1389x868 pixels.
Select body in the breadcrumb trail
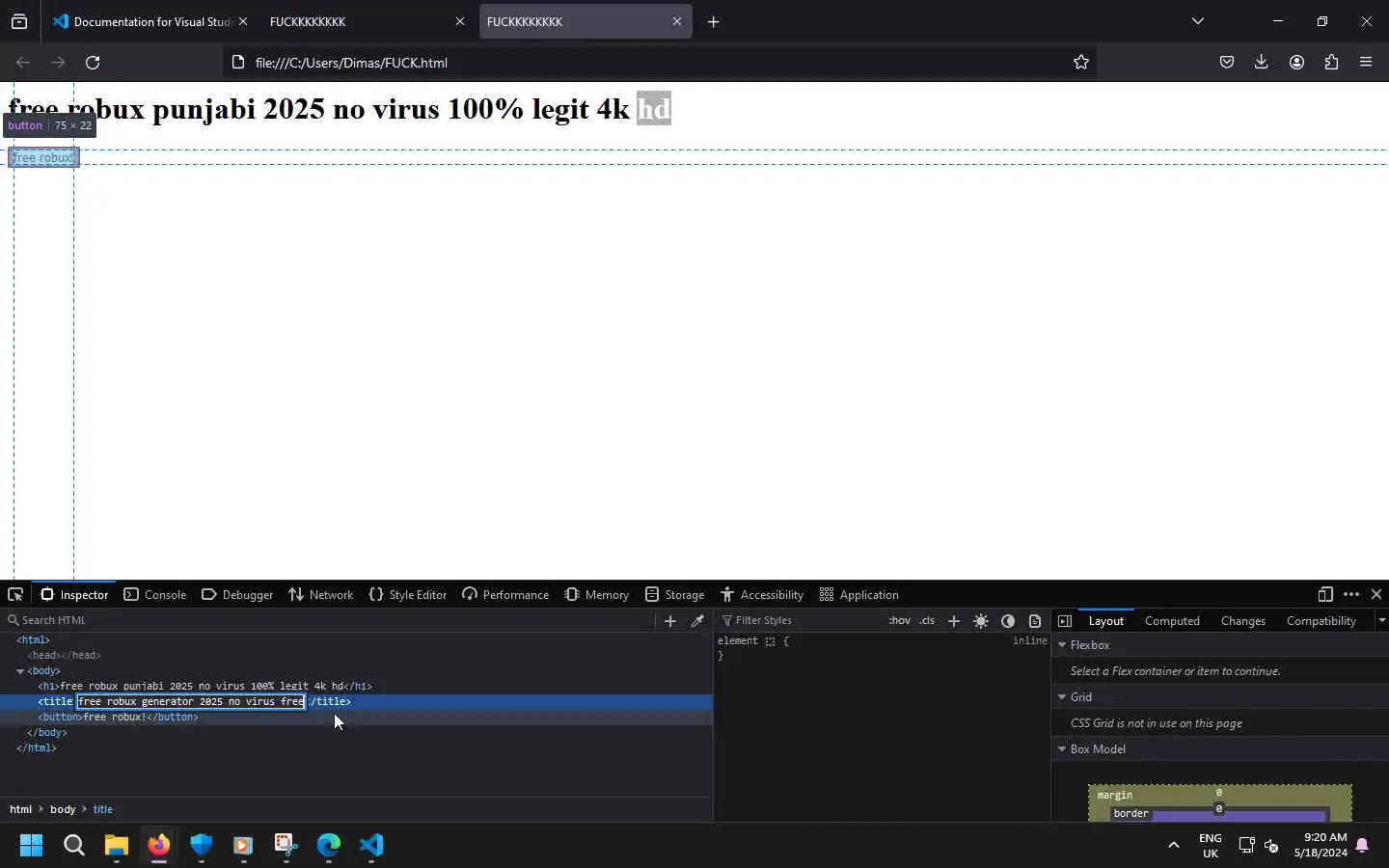pos(63,809)
